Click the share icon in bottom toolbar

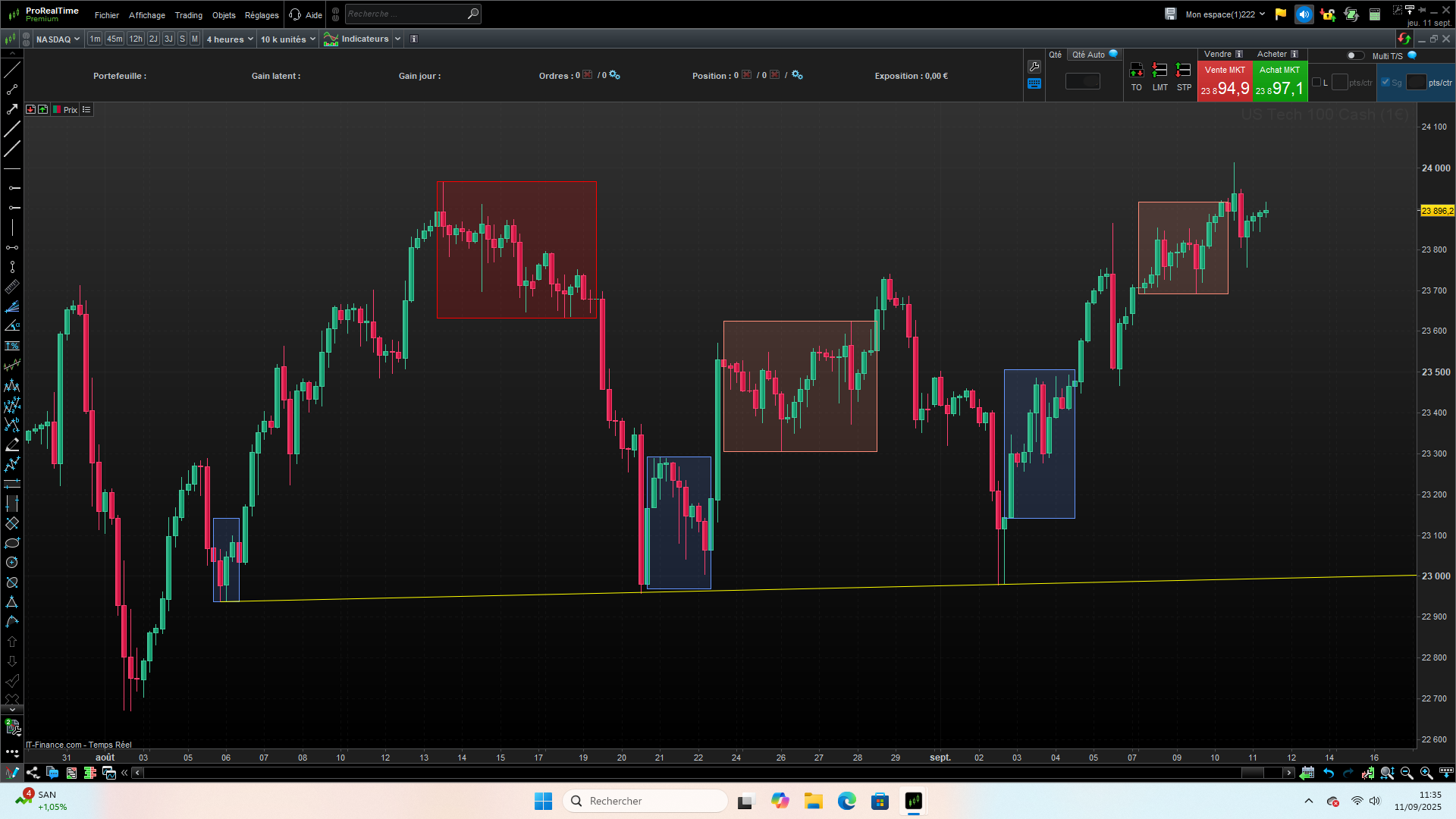(33, 773)
